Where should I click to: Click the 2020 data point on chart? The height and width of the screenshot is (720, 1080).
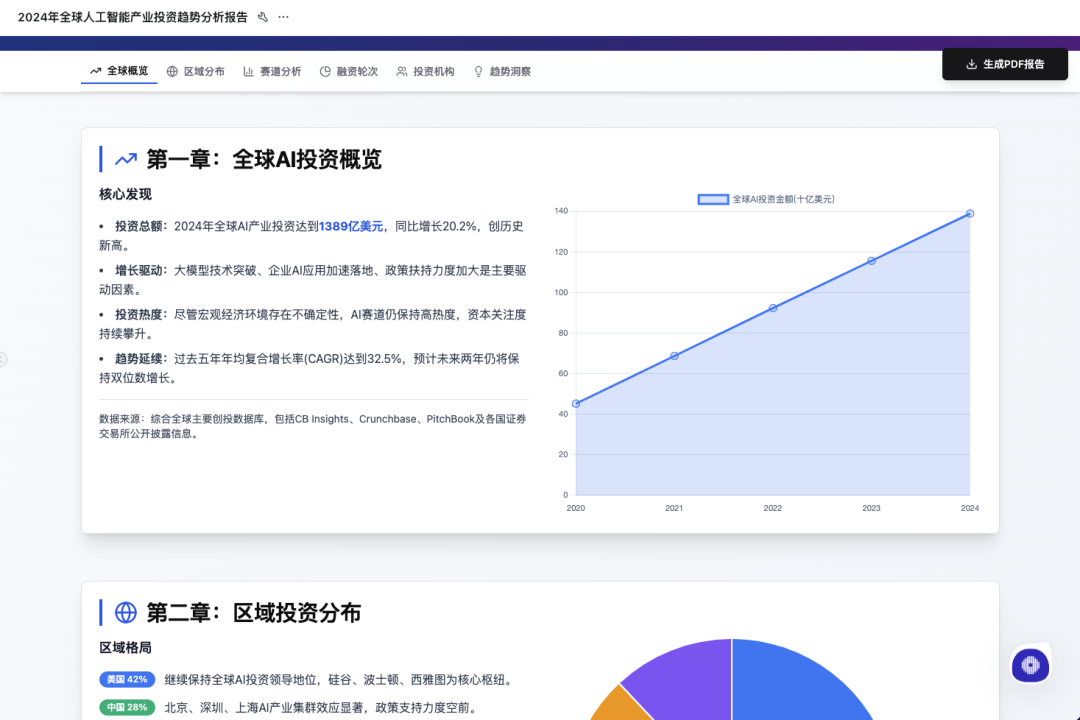tap(576, 404)
